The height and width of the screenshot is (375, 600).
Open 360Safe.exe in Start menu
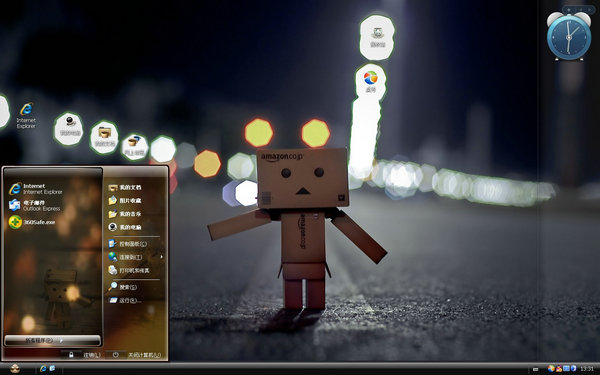[x=32, y=222]
